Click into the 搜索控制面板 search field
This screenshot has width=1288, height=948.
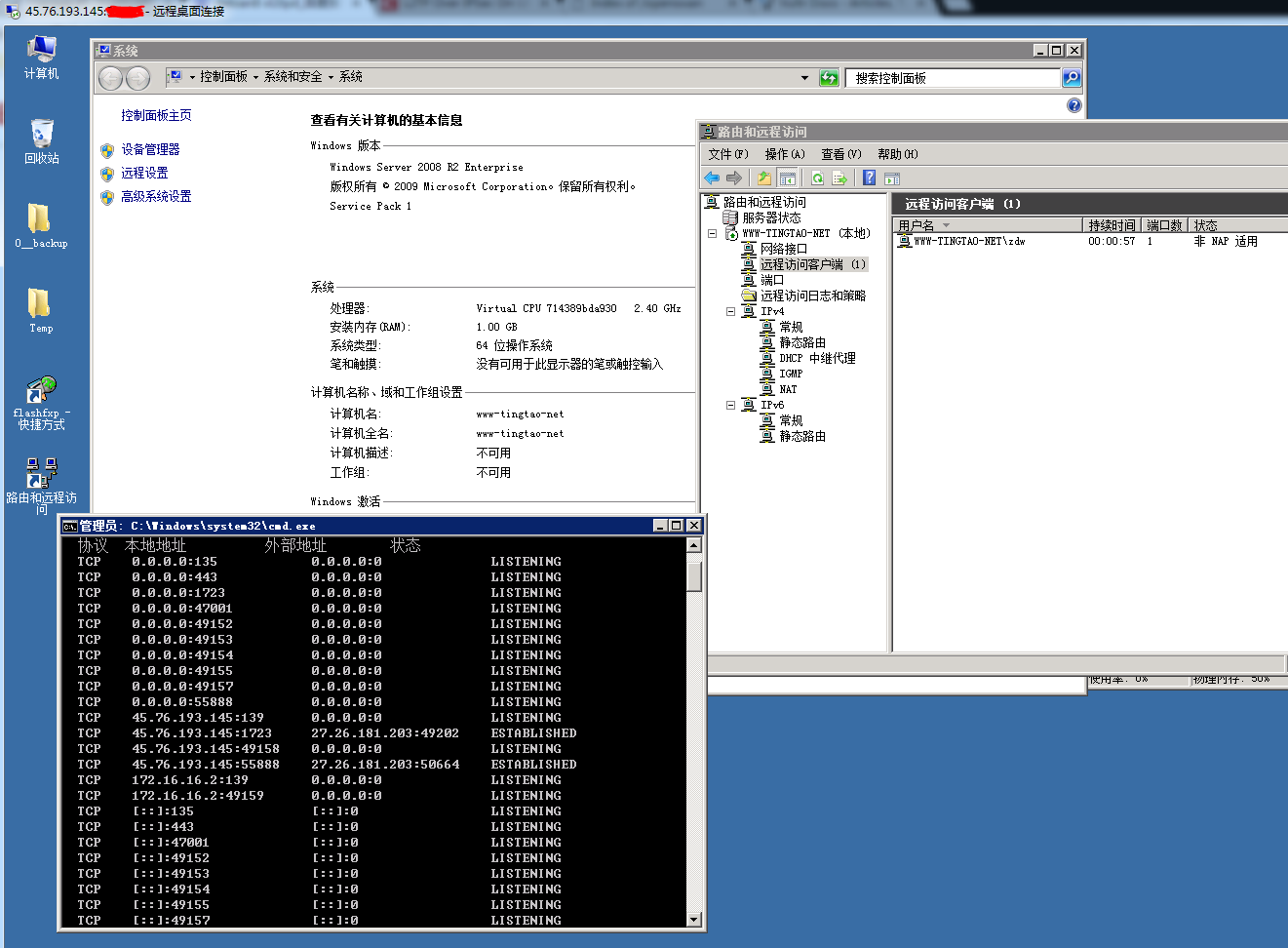click(x=953, y=78)
